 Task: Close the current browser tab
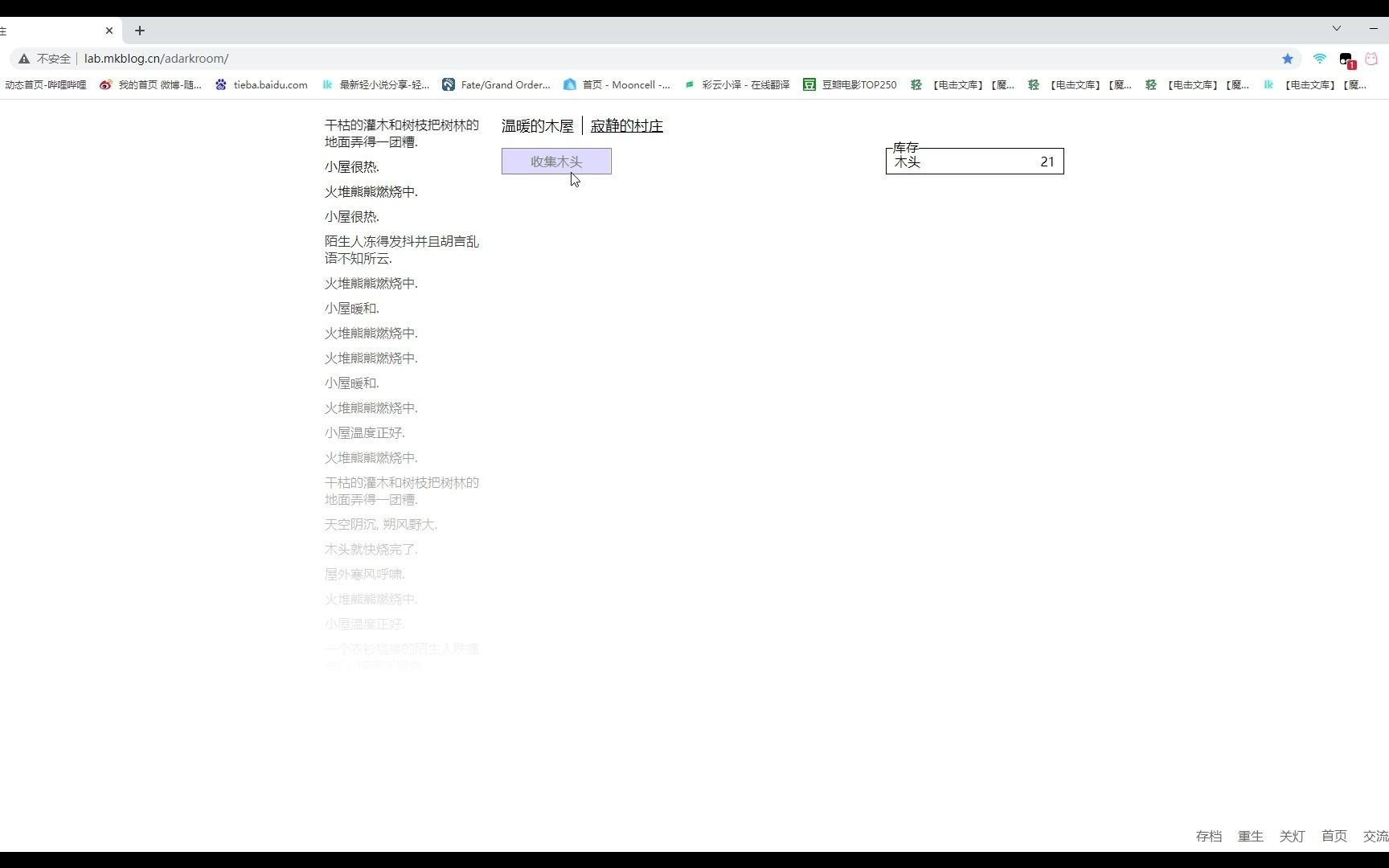click(109, 31)
